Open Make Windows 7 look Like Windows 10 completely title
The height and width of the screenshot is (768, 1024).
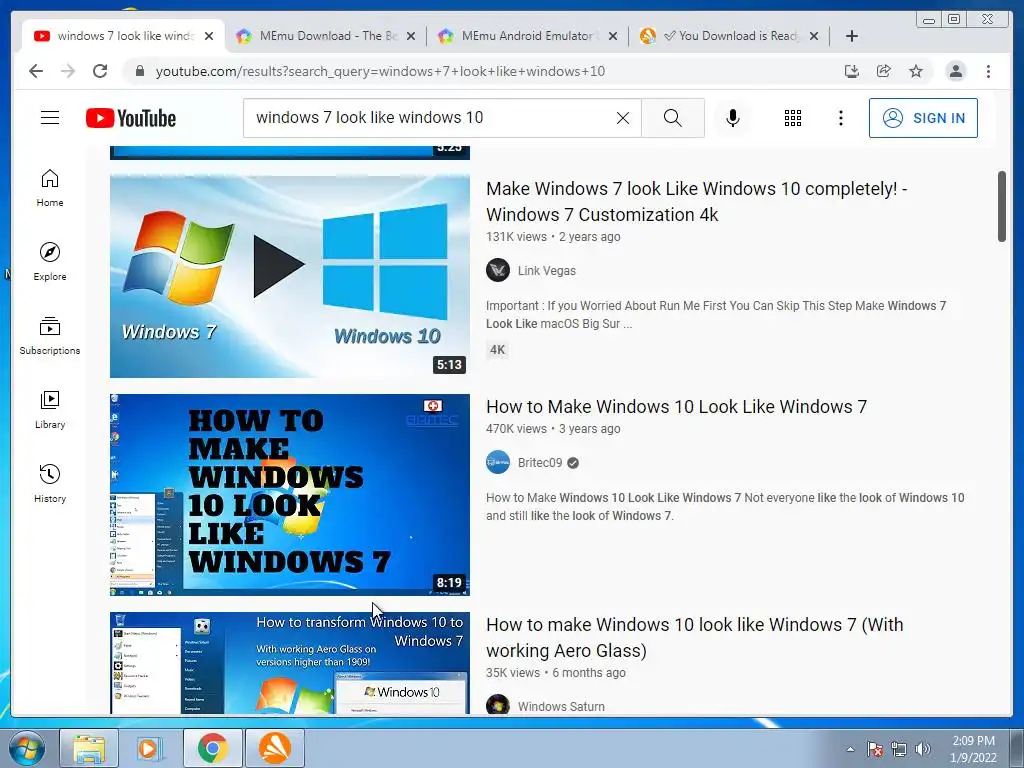[x=696, y=201]
